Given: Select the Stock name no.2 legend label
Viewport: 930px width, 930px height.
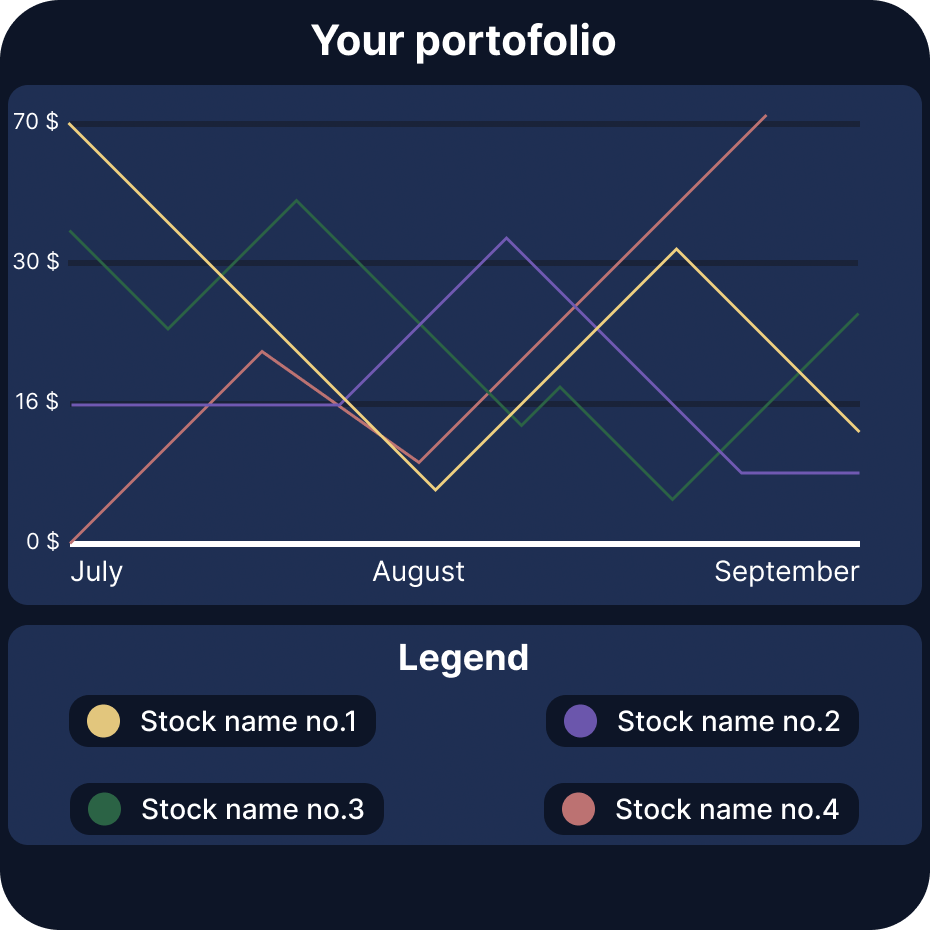Looking at the screenshot, I should pyautogui.click(x=728, y=721).
